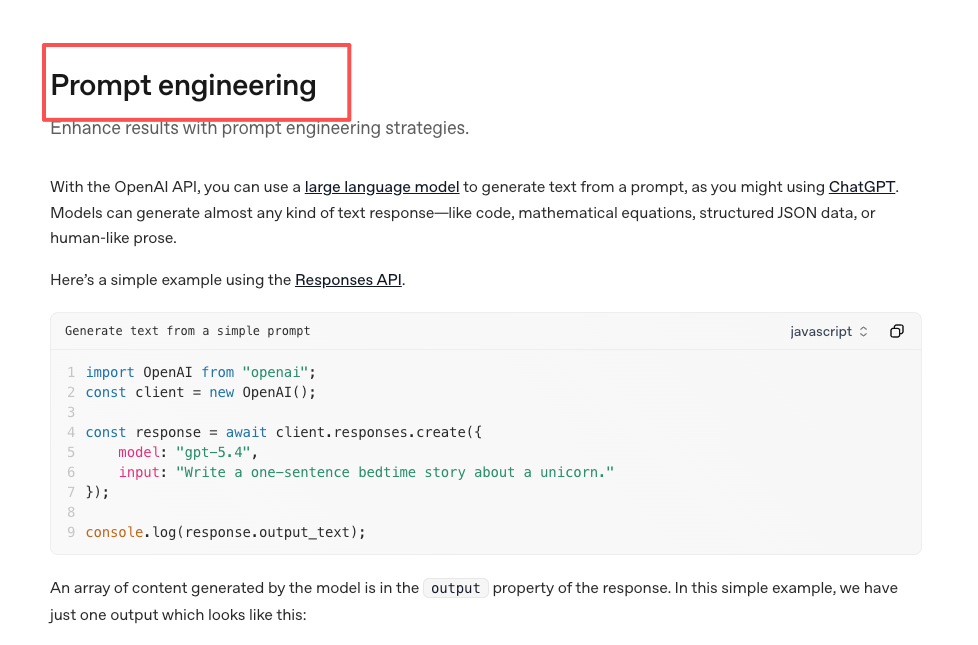Copy the code snippet with the copy icon

coord(896,331)
